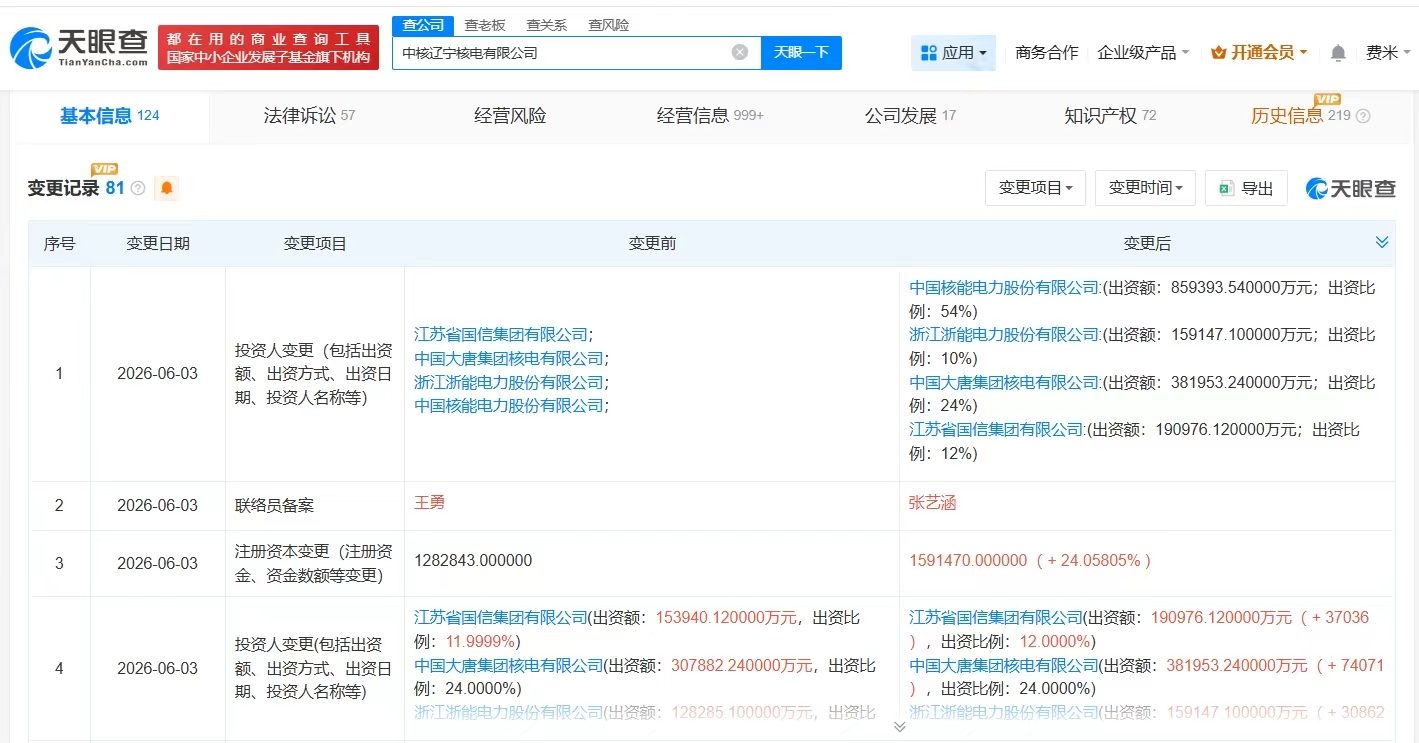
Task: Open 浙江浙能电力股份有限公司 in row 1 变更前 cell
Action: click(x=509, y=382)
